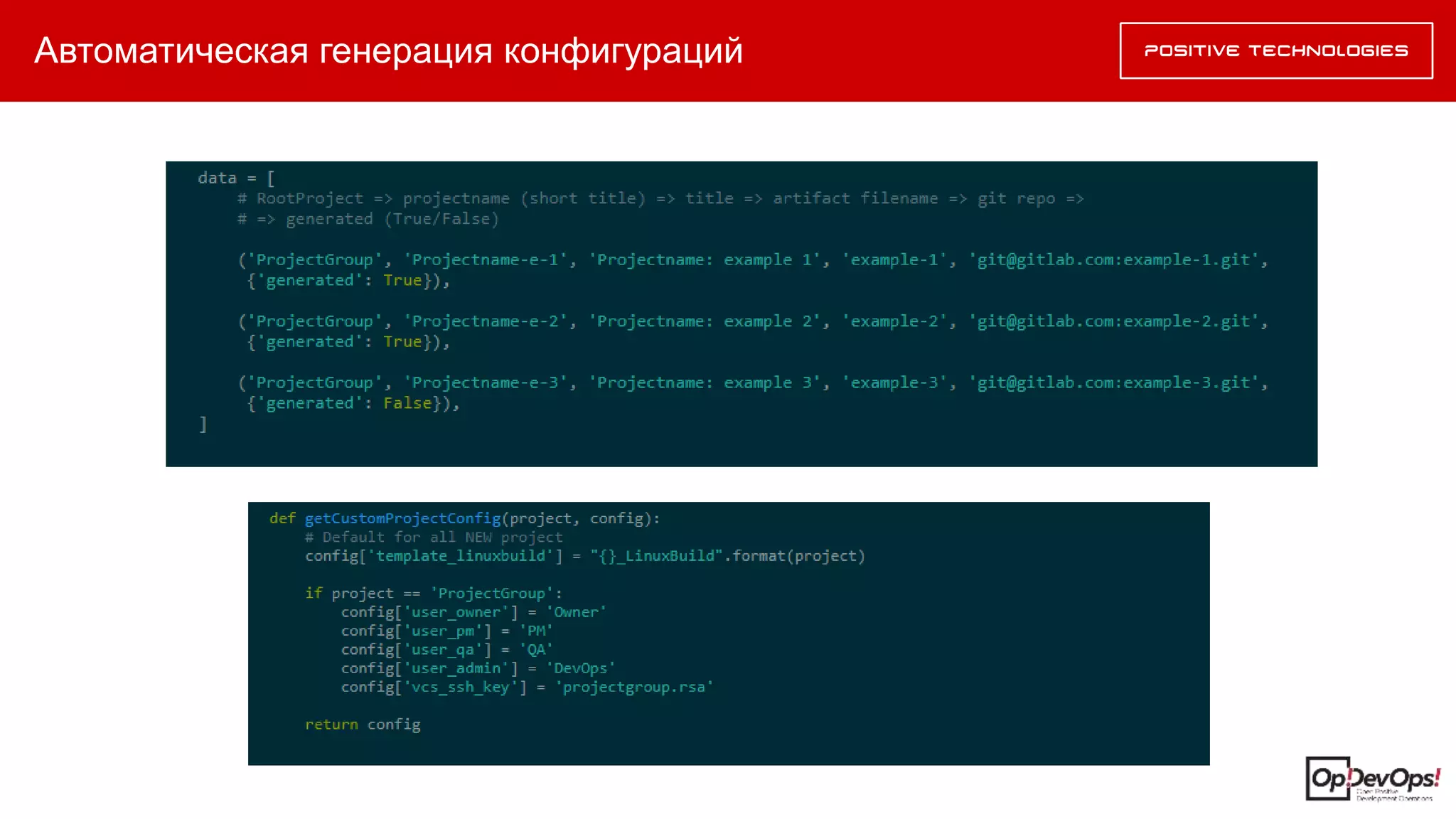Click the Positive Technologies logo box
The width and height of the screenshot is (1456, 819).
[1276, 50]
